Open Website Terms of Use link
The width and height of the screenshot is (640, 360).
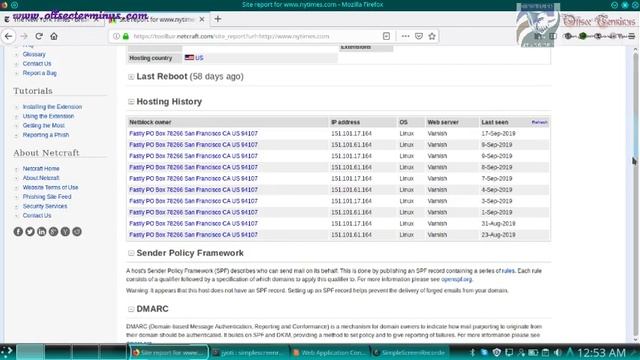[50, 187]
